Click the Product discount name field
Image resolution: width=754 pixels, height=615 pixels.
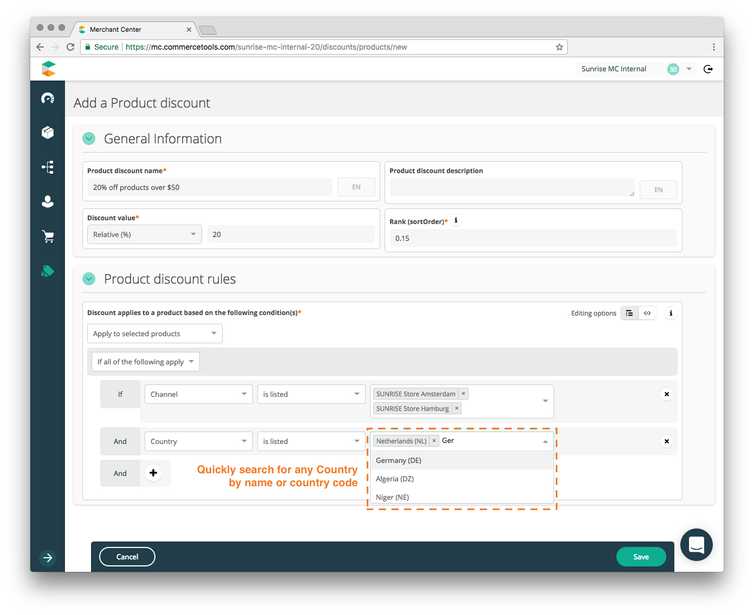(x=210, y=187)
